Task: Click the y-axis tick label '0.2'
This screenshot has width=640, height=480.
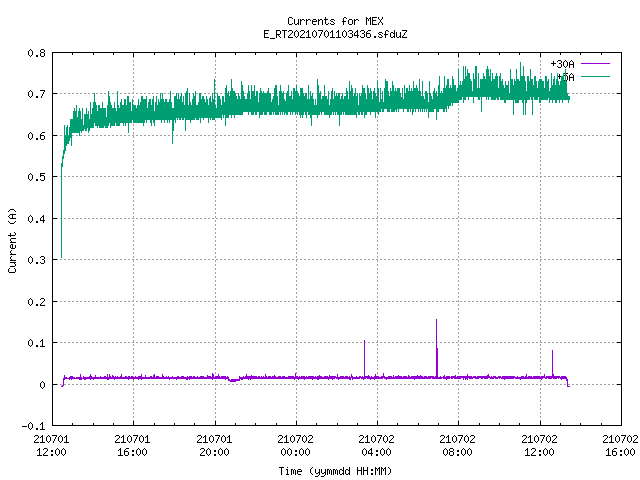Action: (36, 302)
